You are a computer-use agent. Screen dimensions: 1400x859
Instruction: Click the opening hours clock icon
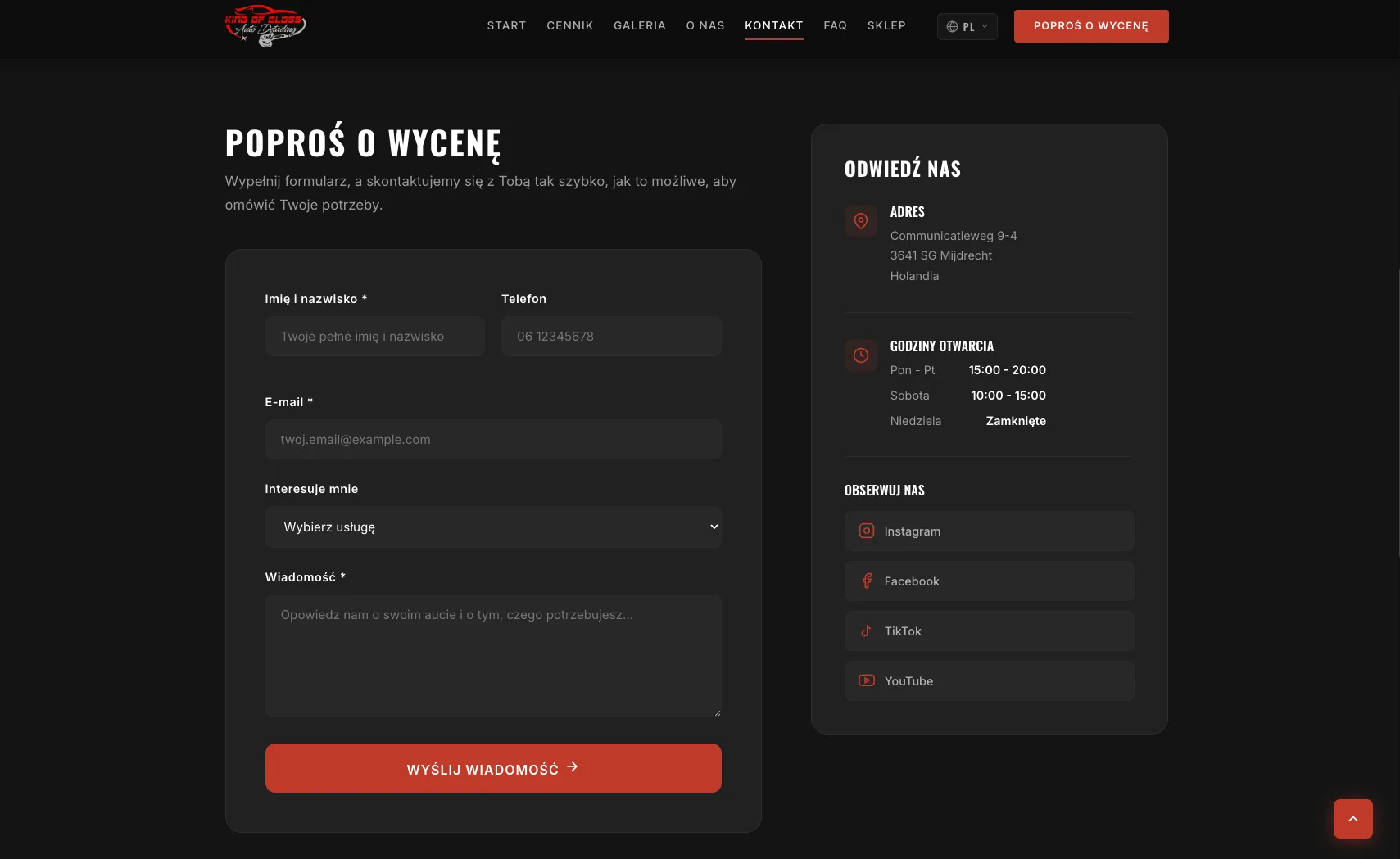tap(860, 355)
